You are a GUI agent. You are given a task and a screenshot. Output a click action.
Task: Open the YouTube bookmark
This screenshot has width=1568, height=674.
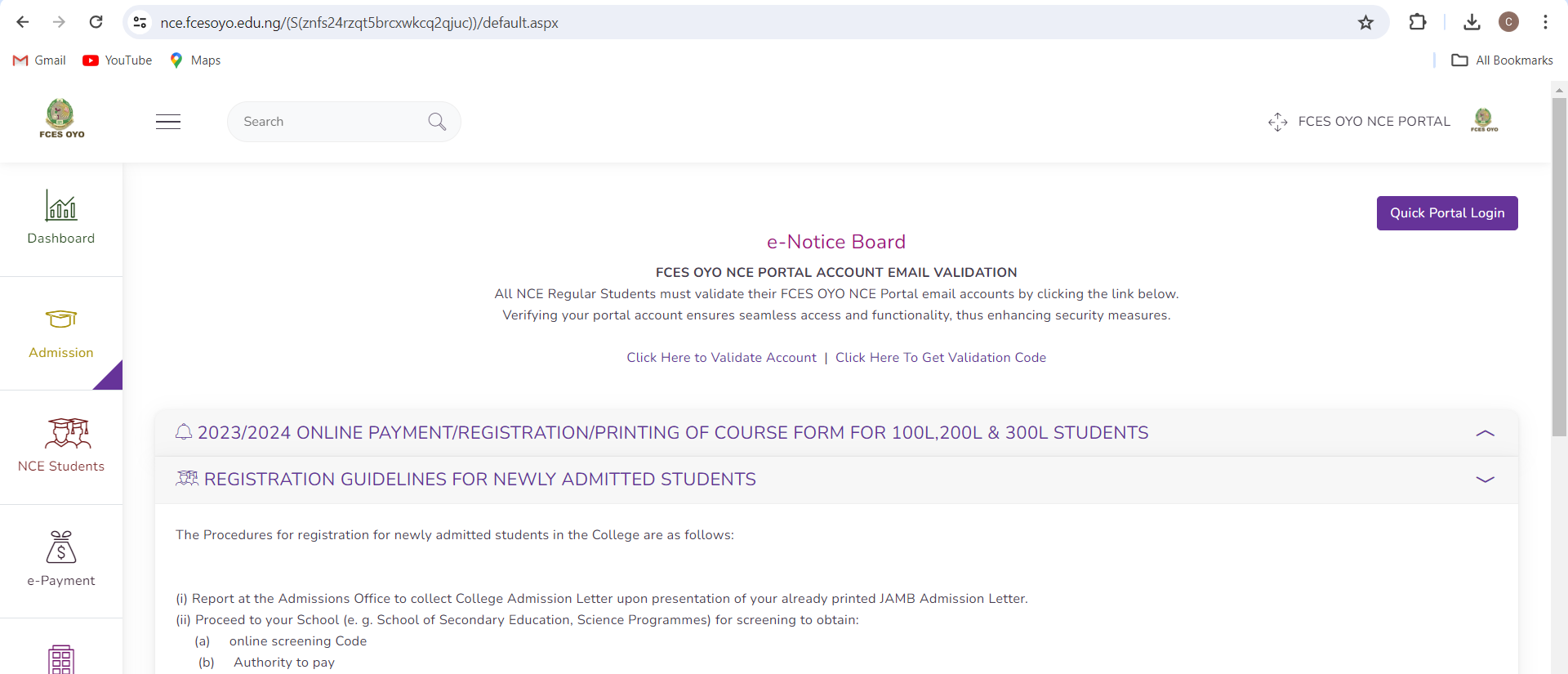[118, 60]
